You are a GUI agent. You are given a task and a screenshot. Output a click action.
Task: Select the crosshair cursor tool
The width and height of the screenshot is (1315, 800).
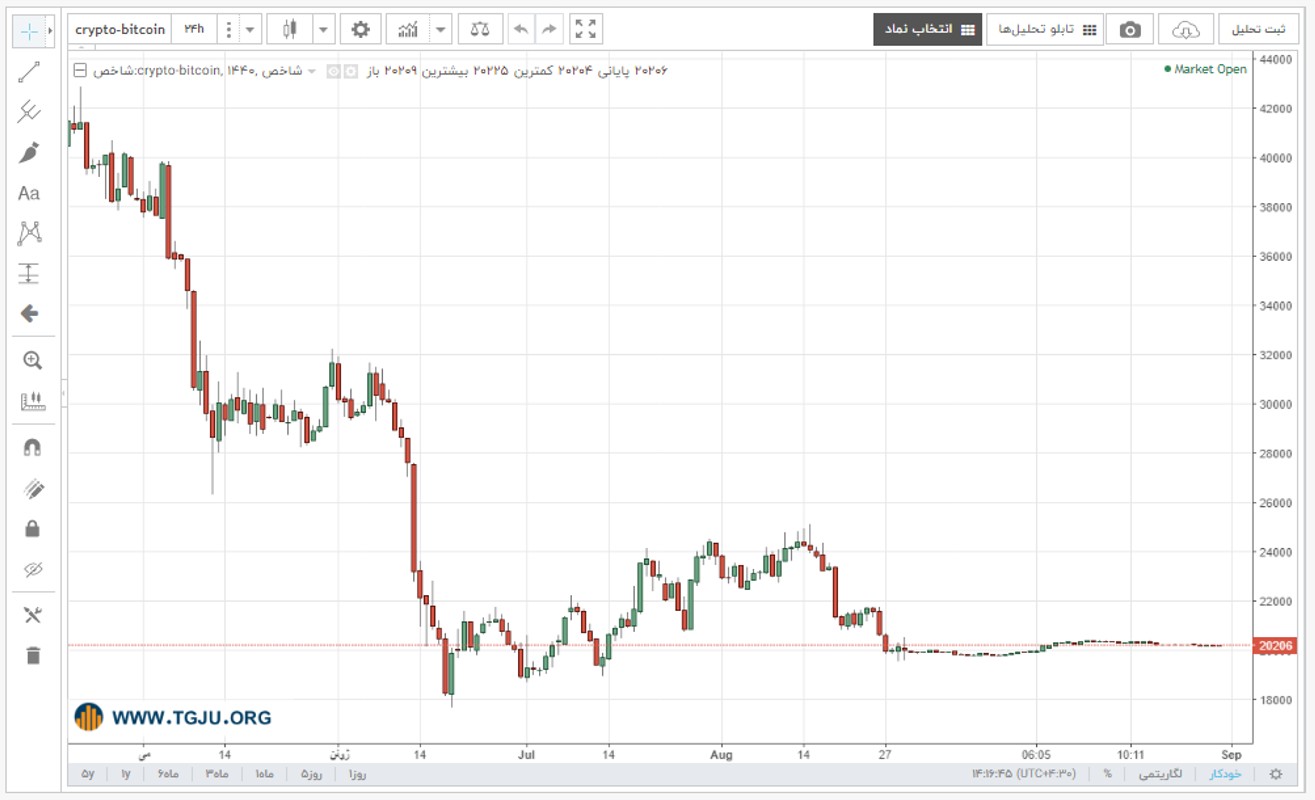(x=29, y=31)
